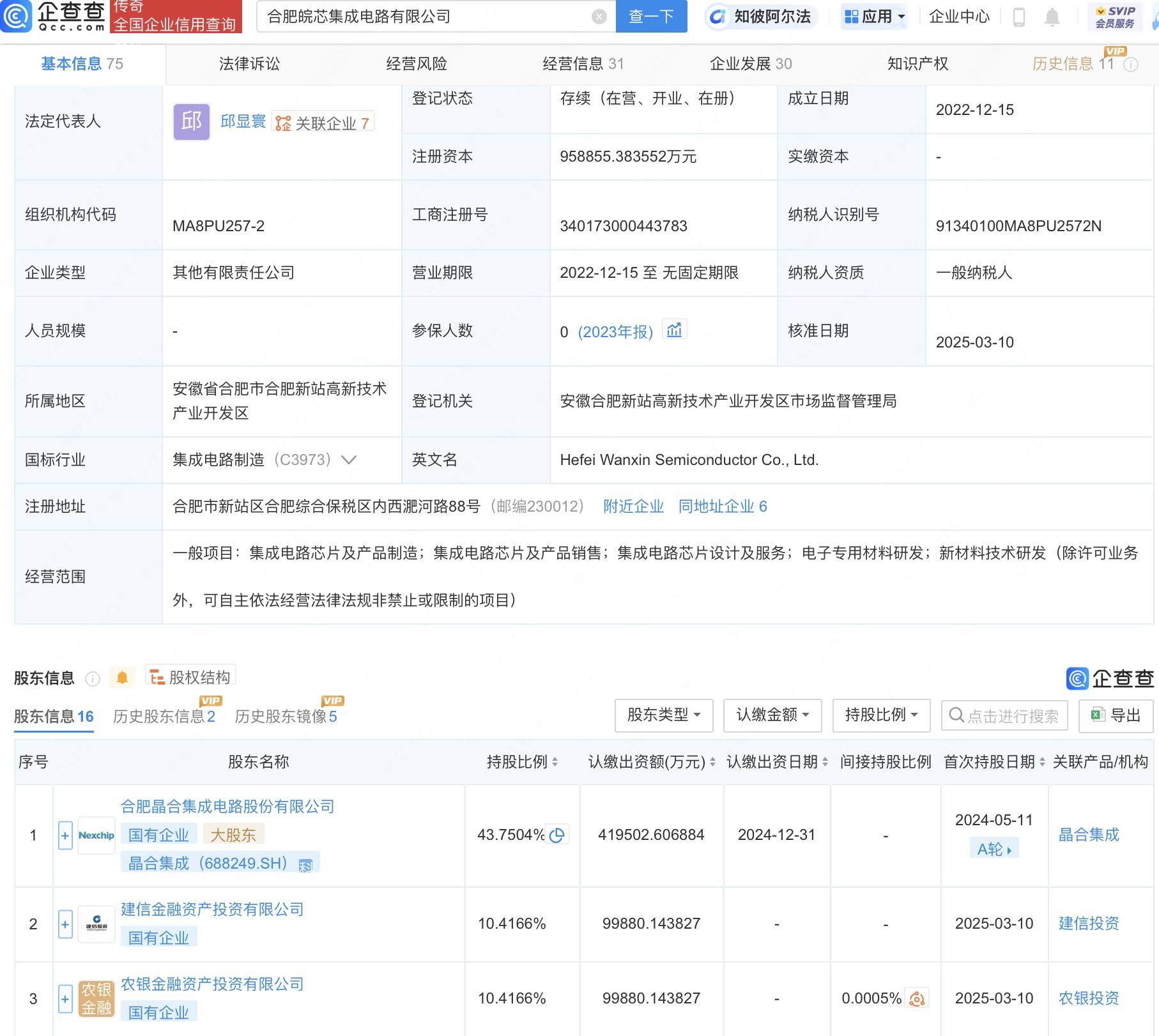This screenshot has height=1036, width=1159.
Task: Click the 邱 avatar of legal representative
Action: (192, 121)
